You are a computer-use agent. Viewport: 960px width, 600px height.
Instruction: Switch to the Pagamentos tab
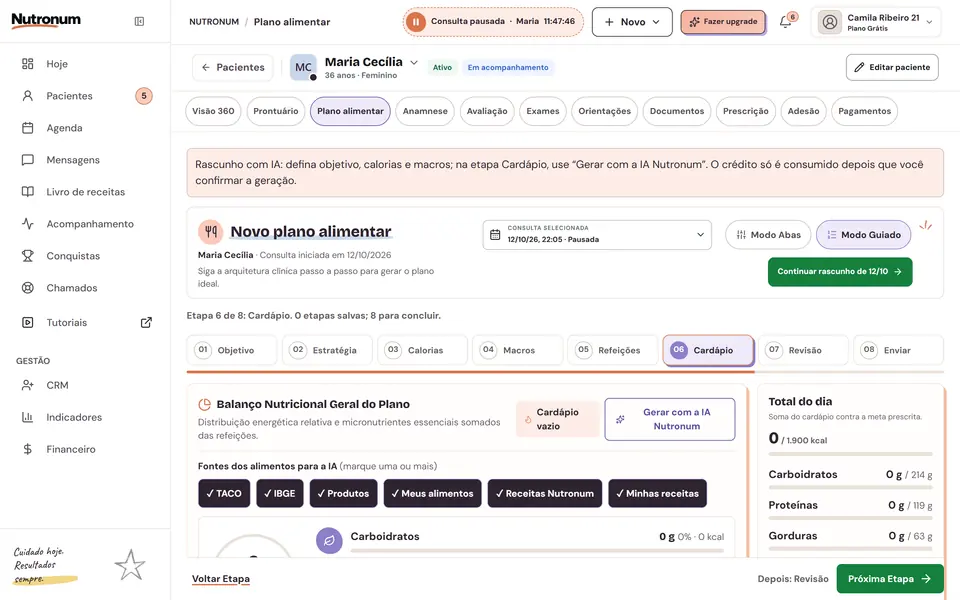point(864,111)
